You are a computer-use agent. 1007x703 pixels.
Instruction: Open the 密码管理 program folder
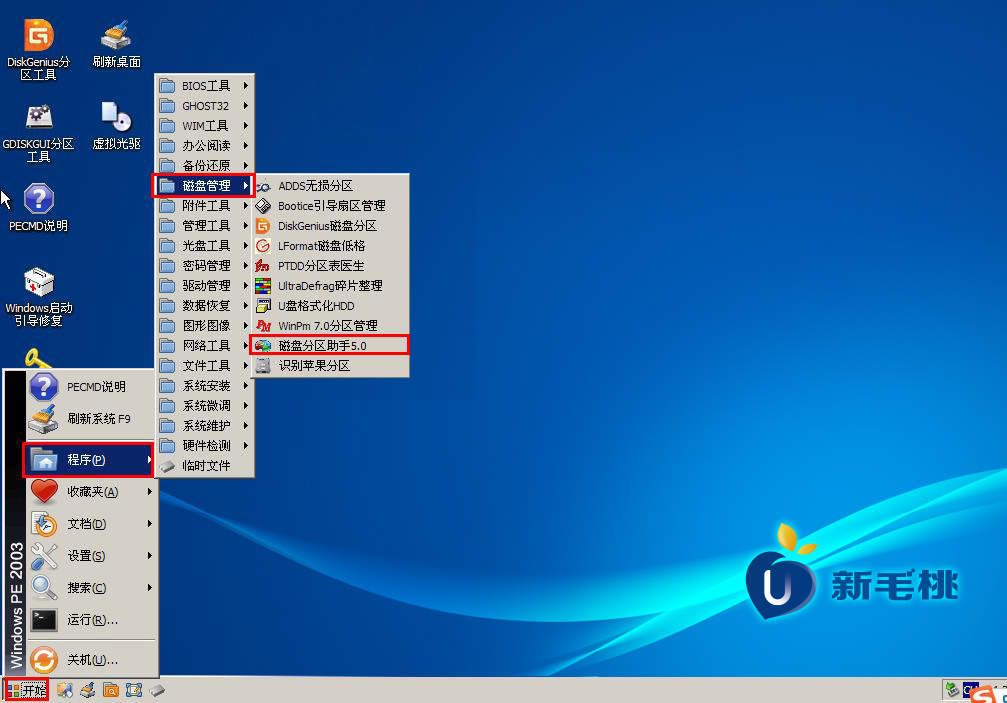point(205,266)
